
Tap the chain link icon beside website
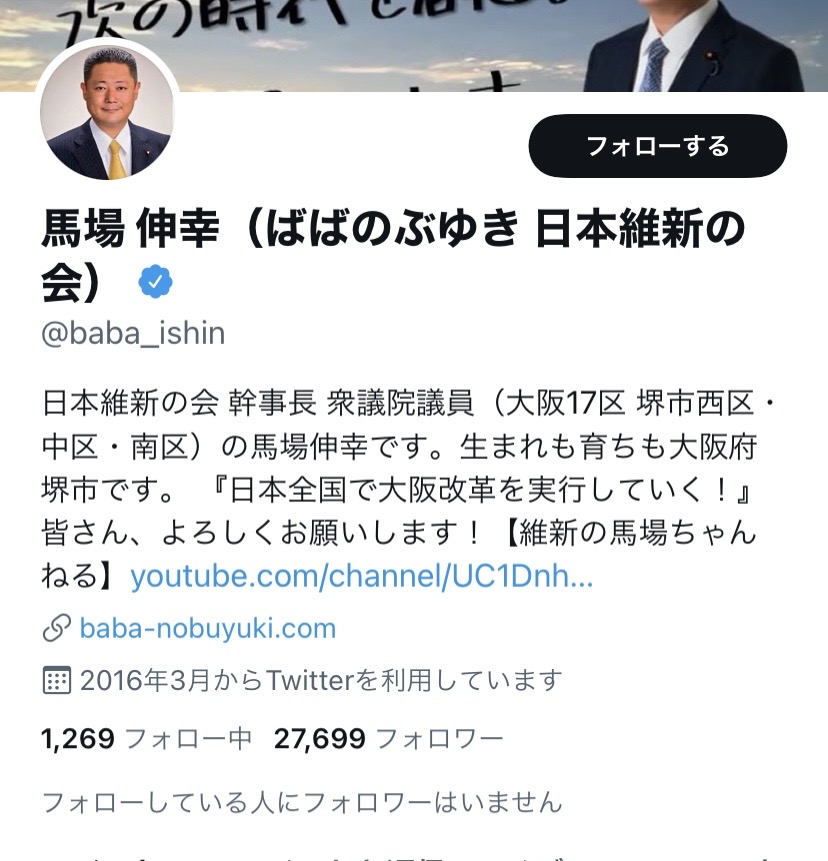[57, 628]
